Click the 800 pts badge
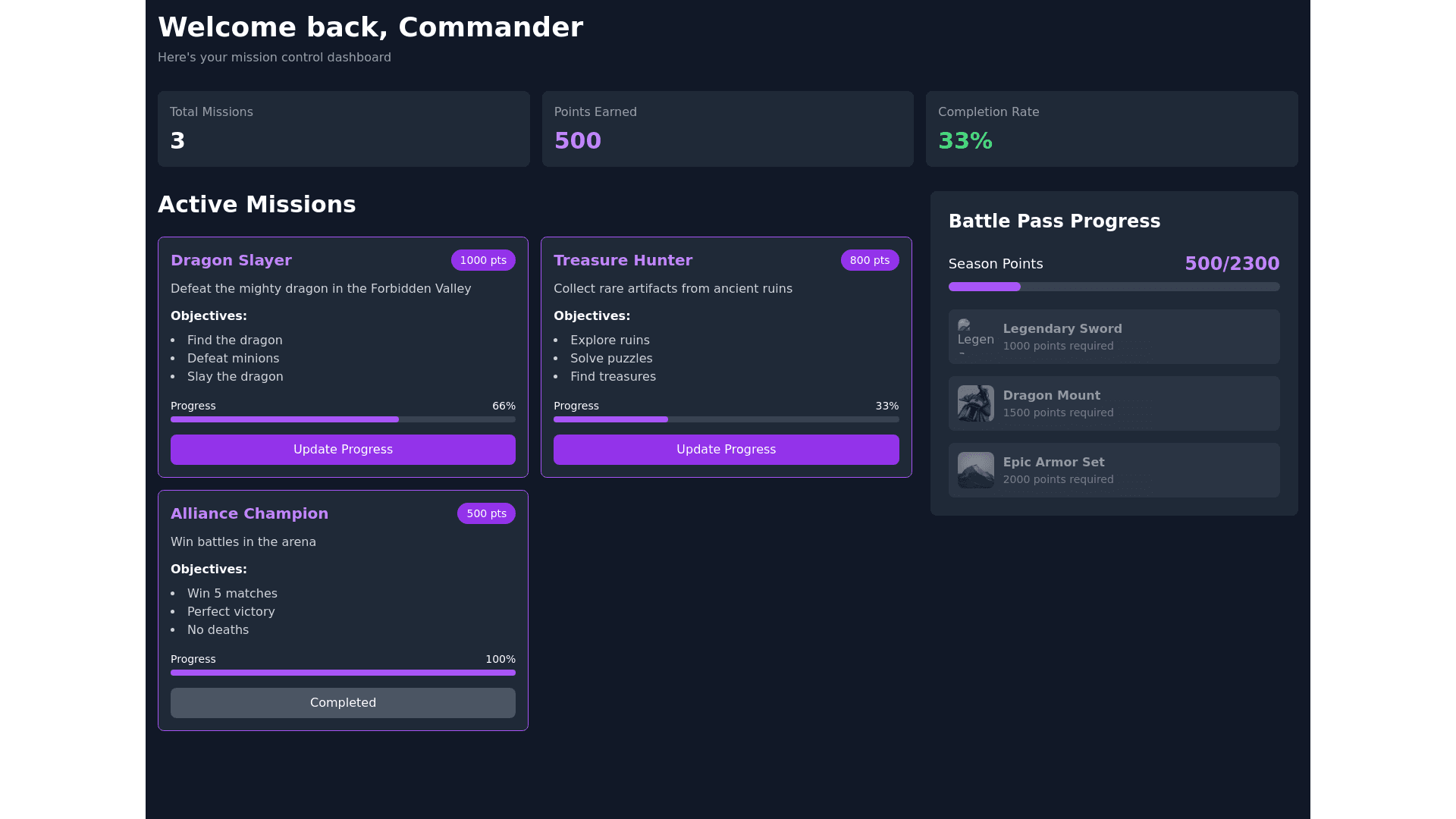The image size is (1456, 819). tap(869, 260)
